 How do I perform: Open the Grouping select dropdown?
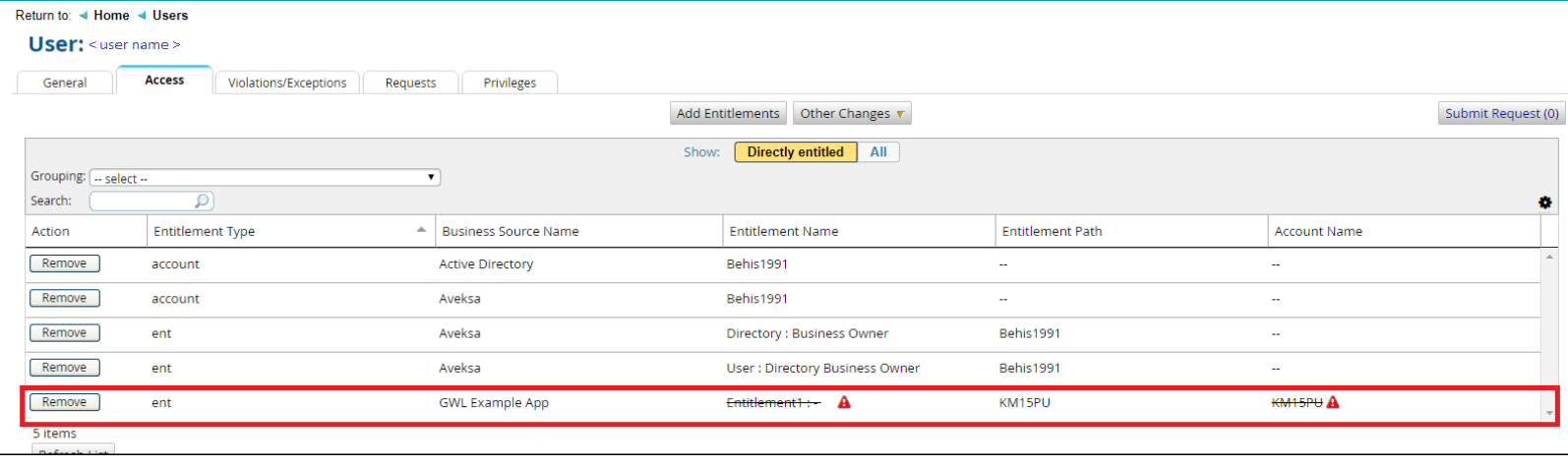tap(265, 178)
